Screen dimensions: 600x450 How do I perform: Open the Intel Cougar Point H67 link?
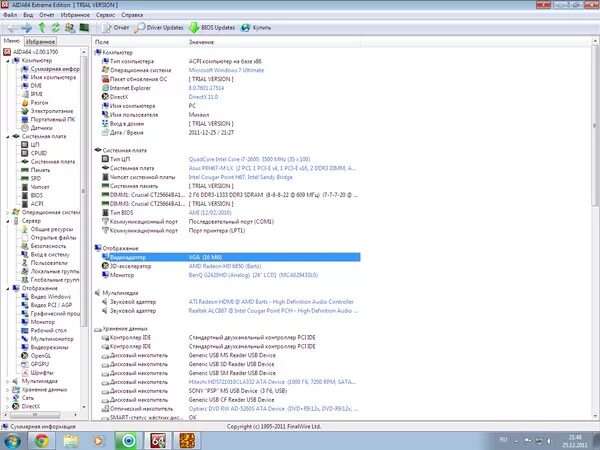(241, 177)
